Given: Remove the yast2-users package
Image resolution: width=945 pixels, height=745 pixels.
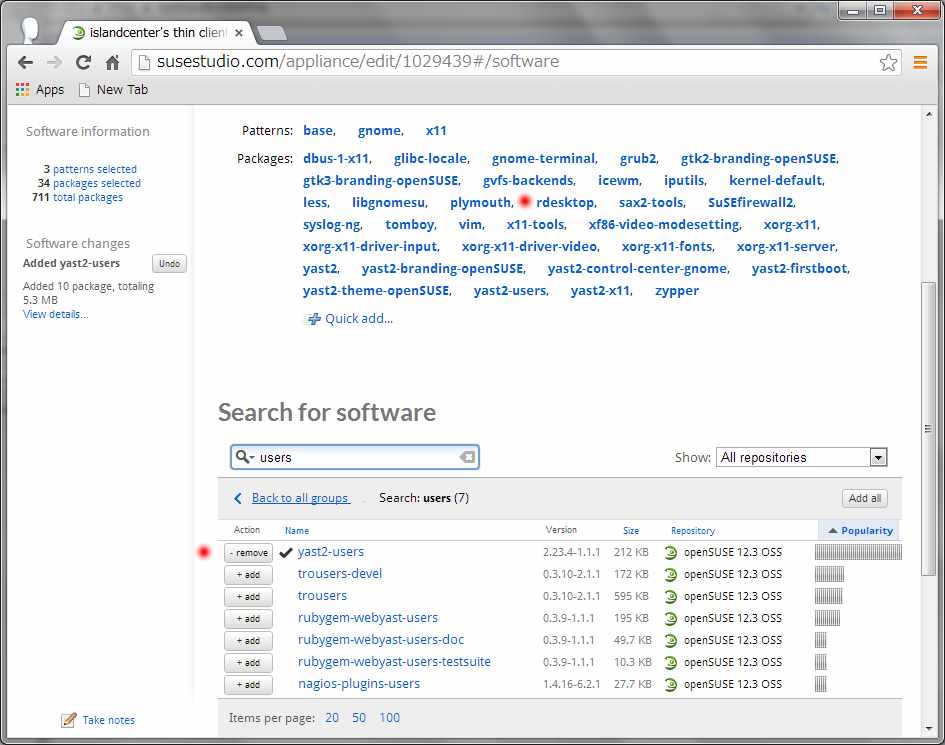Looking at the screenshot, I should [248, 553].
